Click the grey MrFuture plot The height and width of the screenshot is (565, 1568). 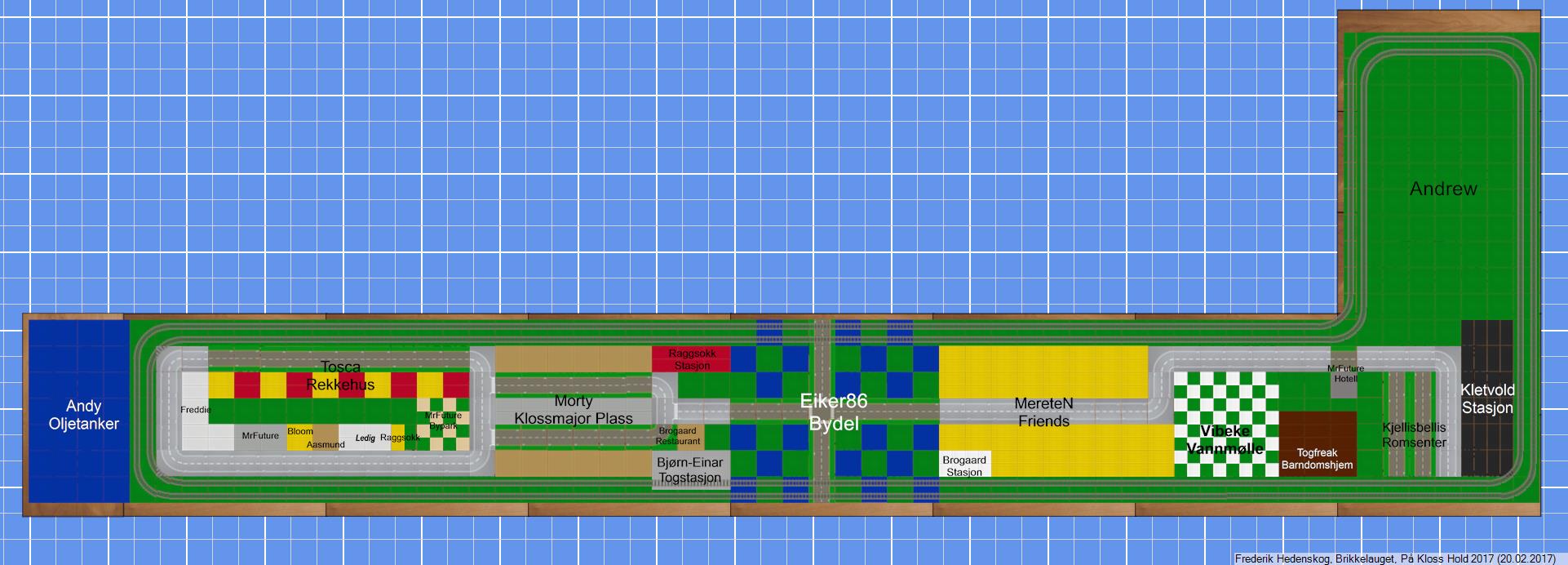[x=260, y=437]
